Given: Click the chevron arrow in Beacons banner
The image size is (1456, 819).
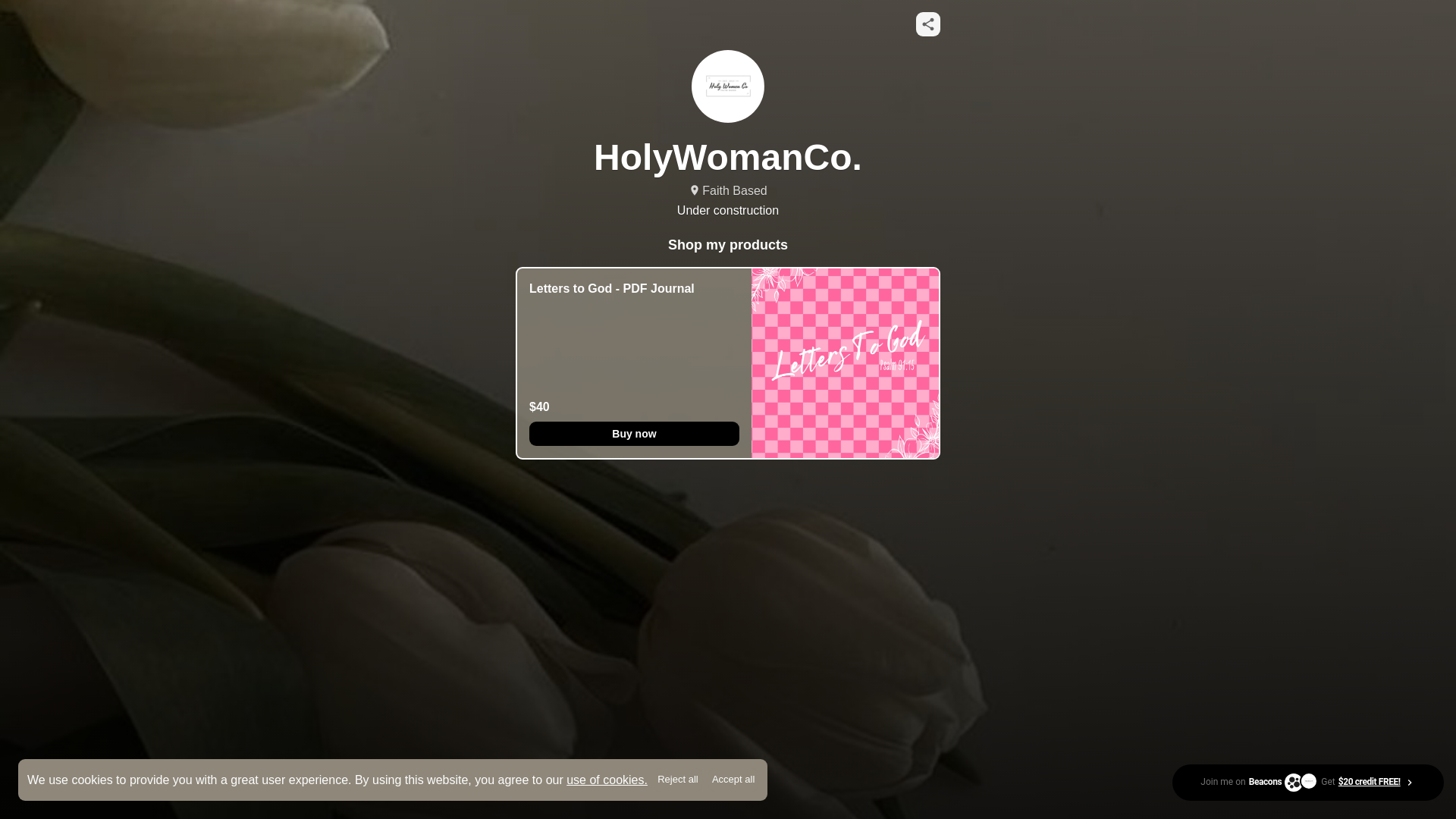Looking at the screenshot, I should (x=1410, y=783).
